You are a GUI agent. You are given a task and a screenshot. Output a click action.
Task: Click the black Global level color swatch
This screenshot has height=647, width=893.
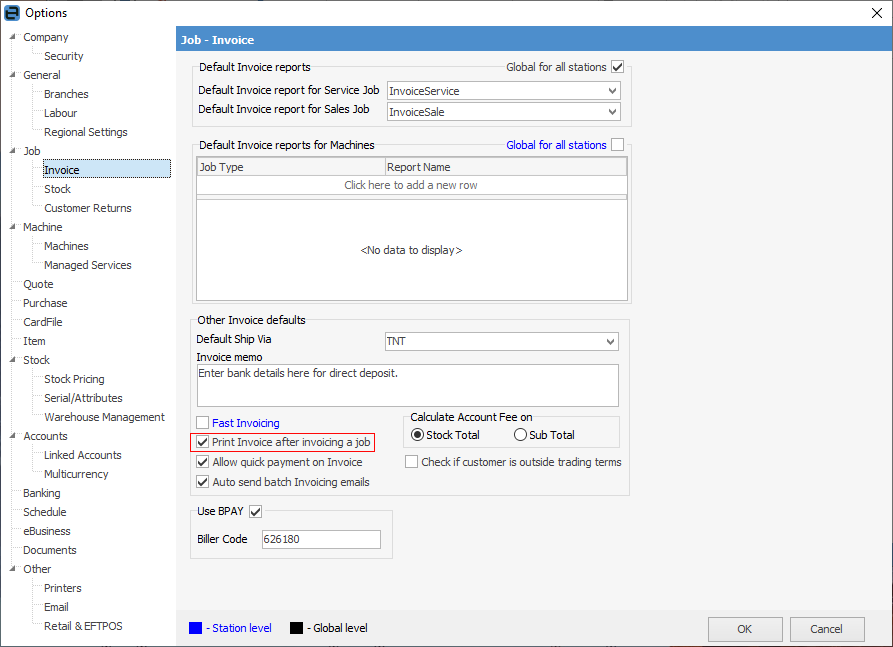[x=296, y=628]
